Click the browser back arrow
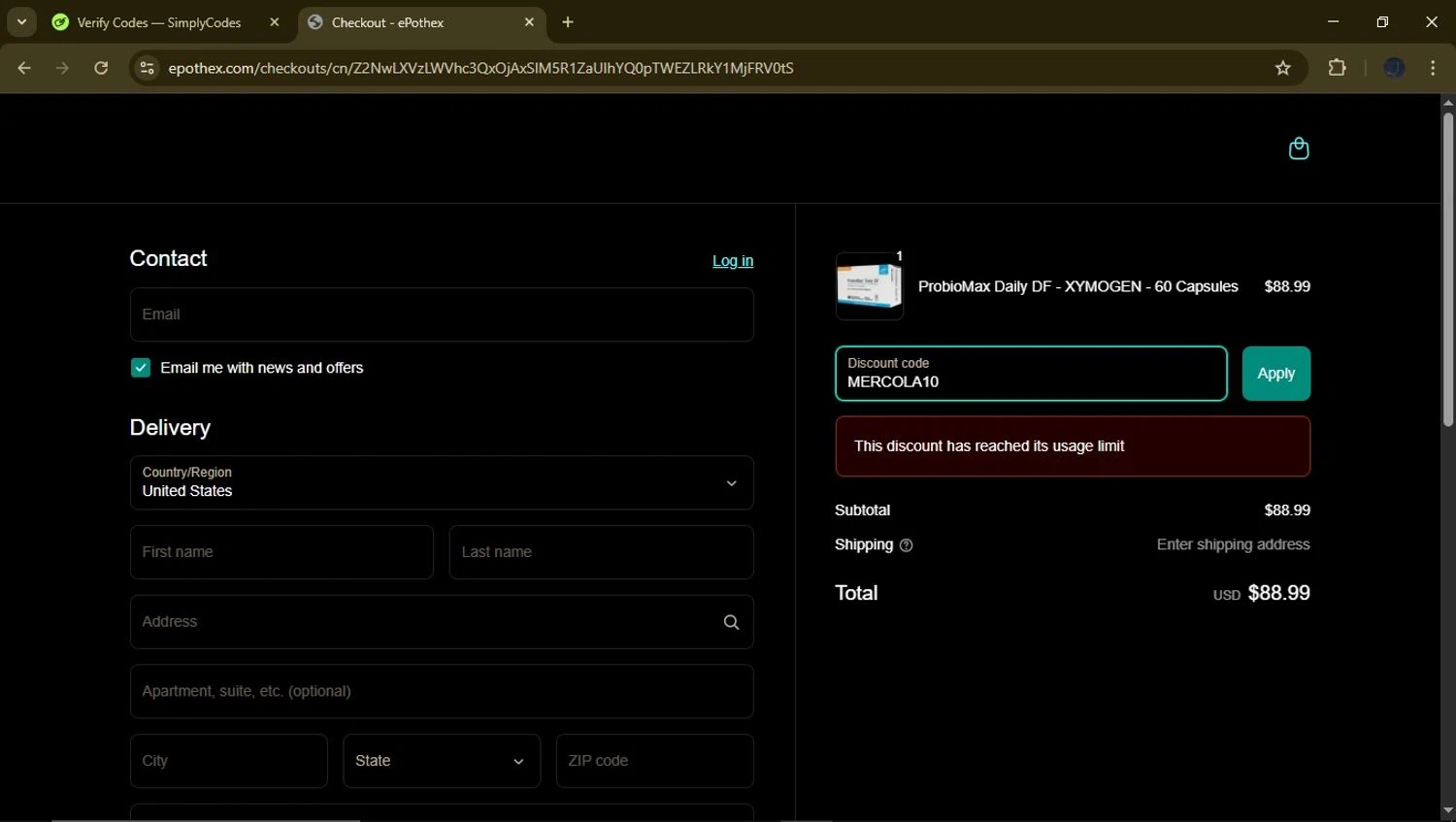The width and height of the screenshot is (1456, 822). point(24,68)
